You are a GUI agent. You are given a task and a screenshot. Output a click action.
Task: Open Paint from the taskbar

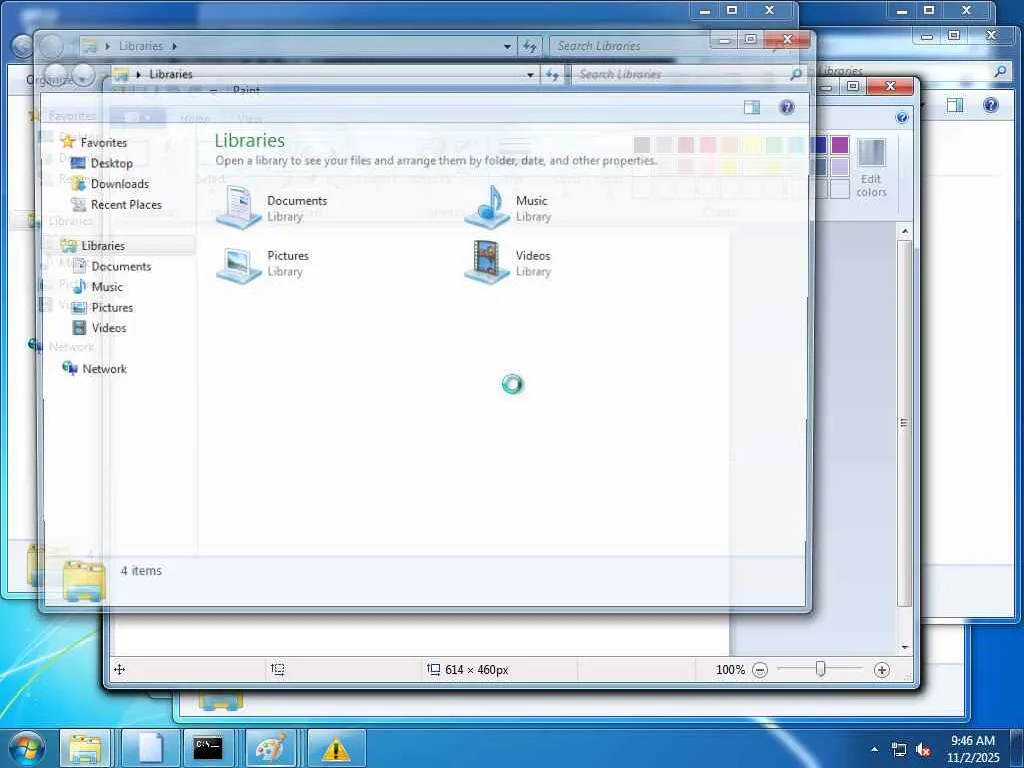click(270, 748)
